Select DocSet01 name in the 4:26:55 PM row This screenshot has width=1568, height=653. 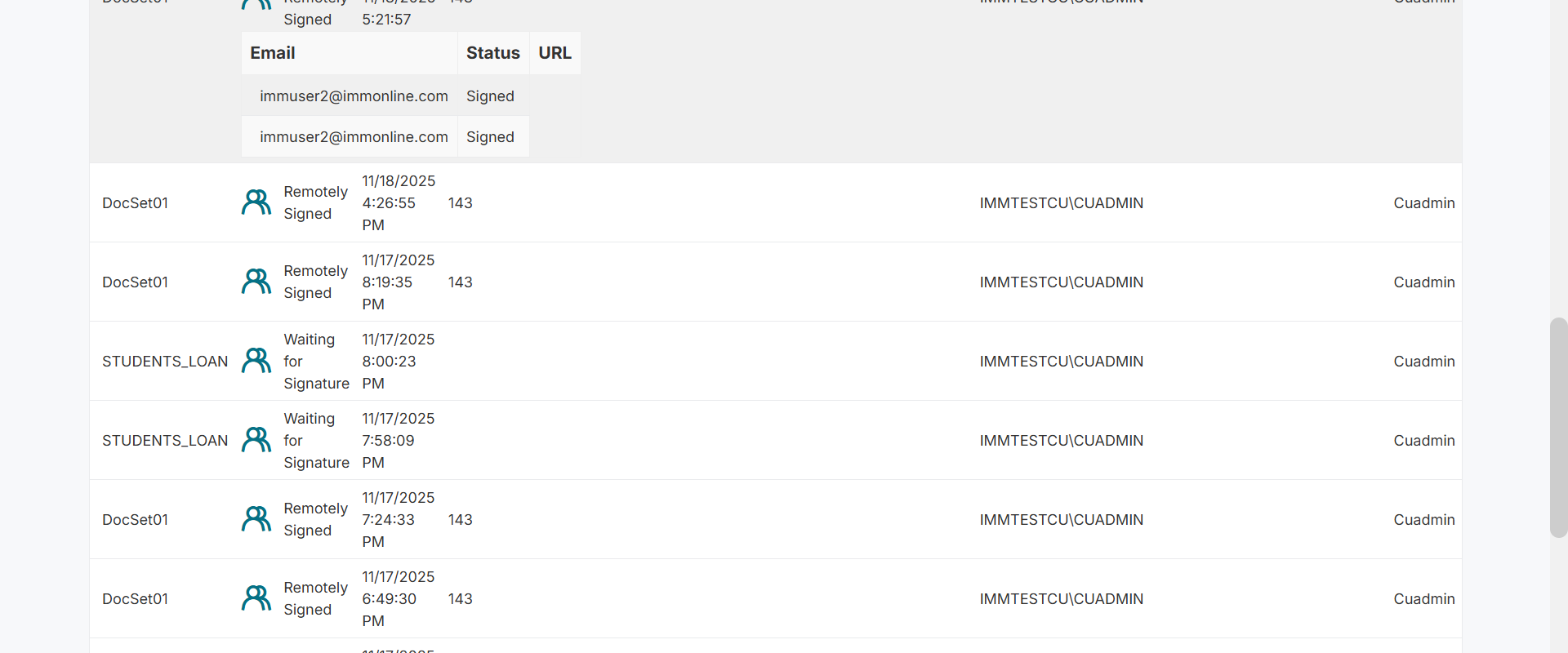pyautogui.click(x=135, y=202)
